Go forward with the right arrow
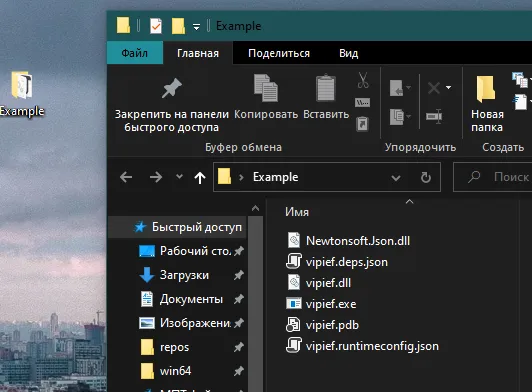 [156, 177]
